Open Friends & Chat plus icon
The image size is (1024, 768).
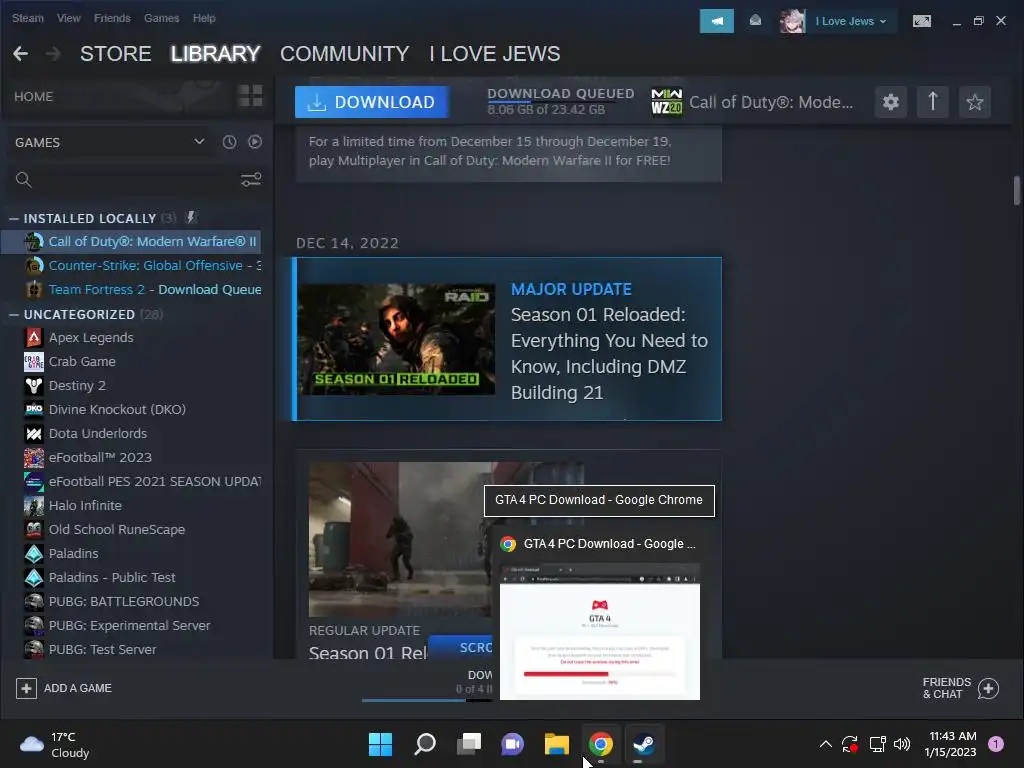click(x=988, y=688)
